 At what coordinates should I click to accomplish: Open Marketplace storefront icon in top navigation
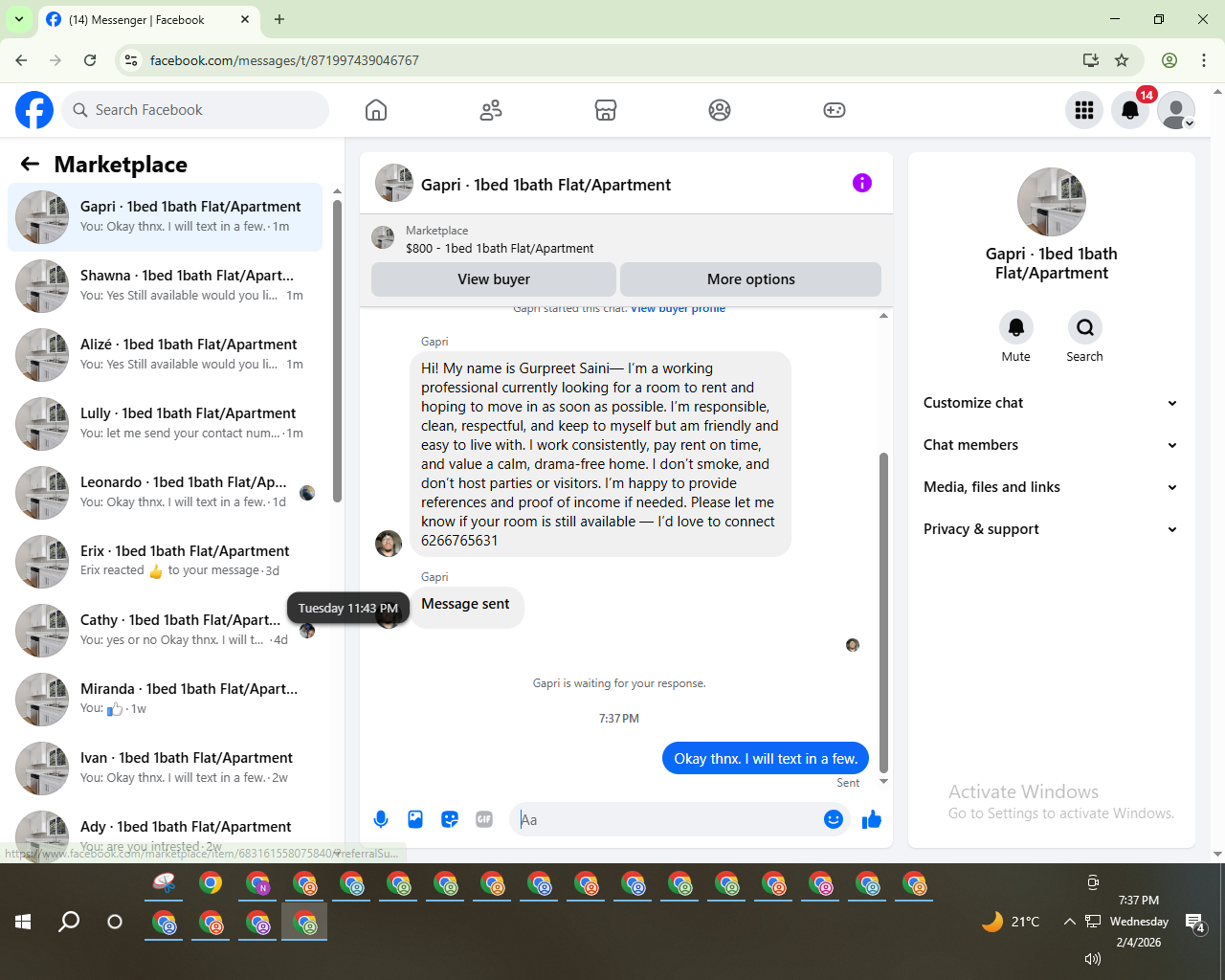click(x=606, y=110)
